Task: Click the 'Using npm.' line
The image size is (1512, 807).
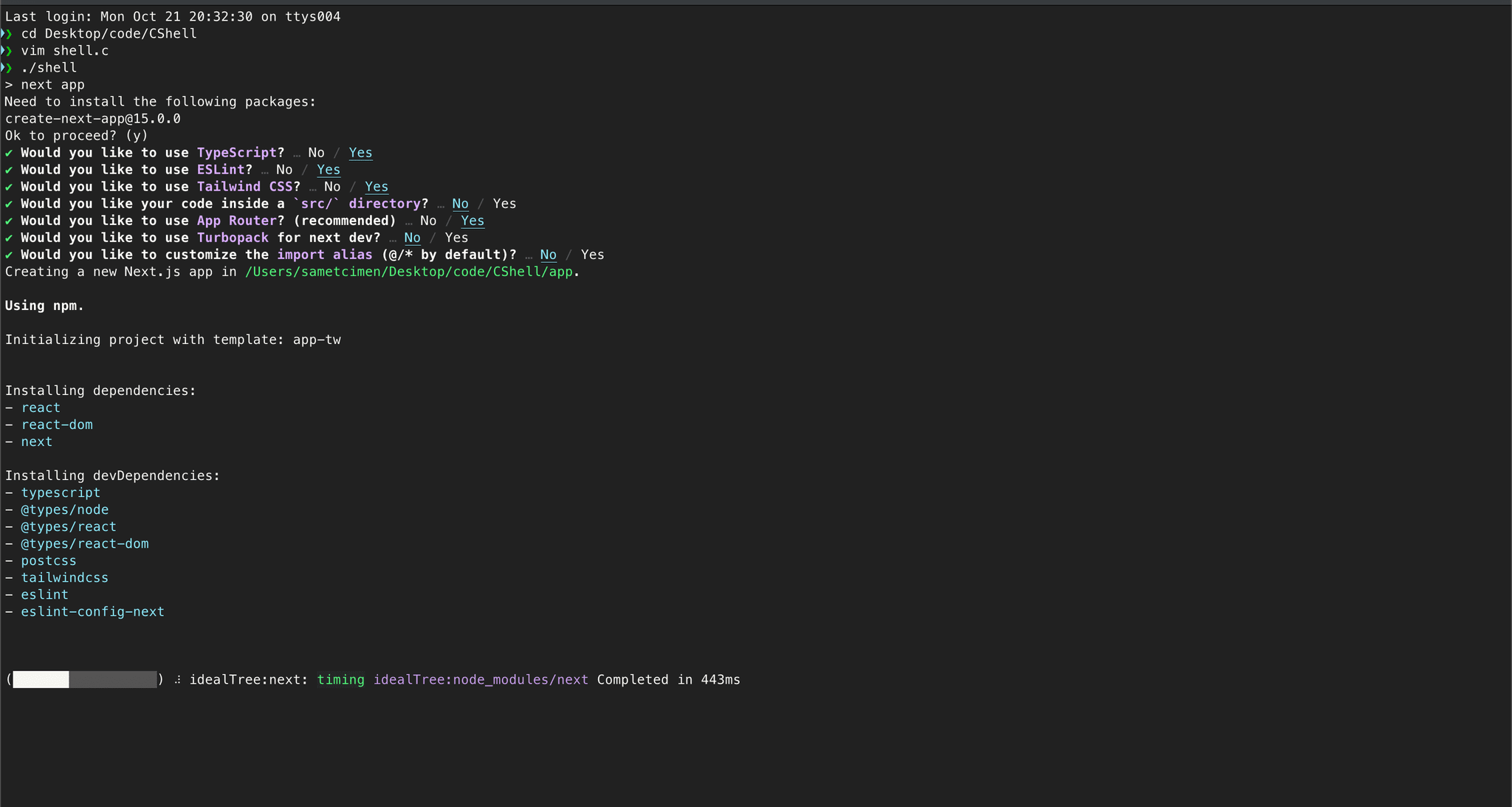Action: [x=44, y=306]
